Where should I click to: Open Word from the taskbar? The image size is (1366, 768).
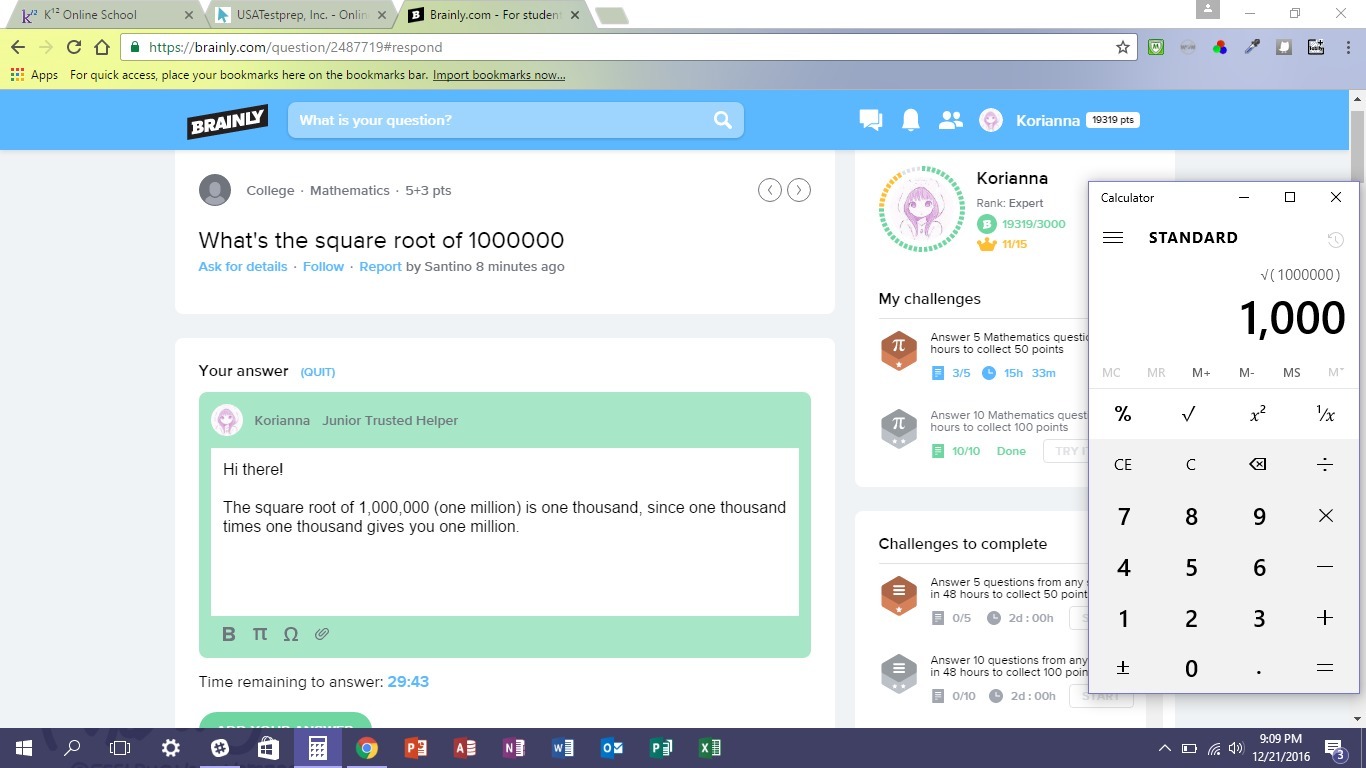(562, 748)
